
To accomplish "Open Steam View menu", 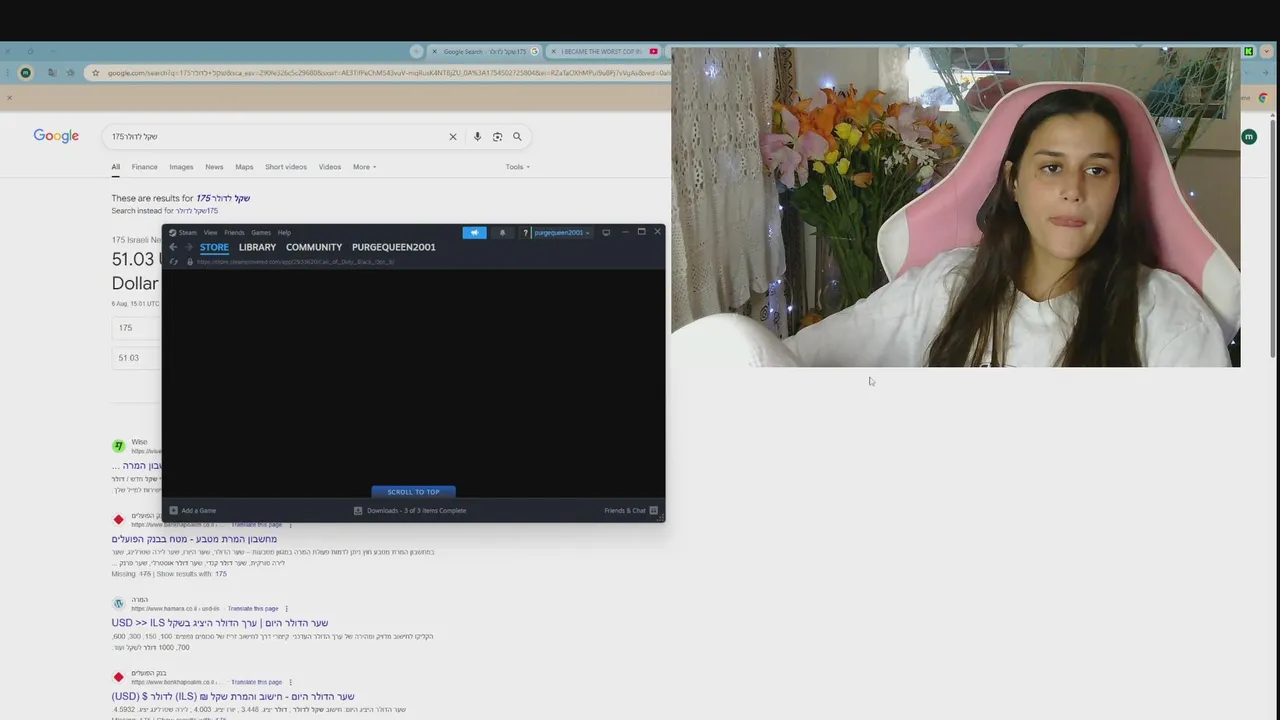I will coord(210,232).
